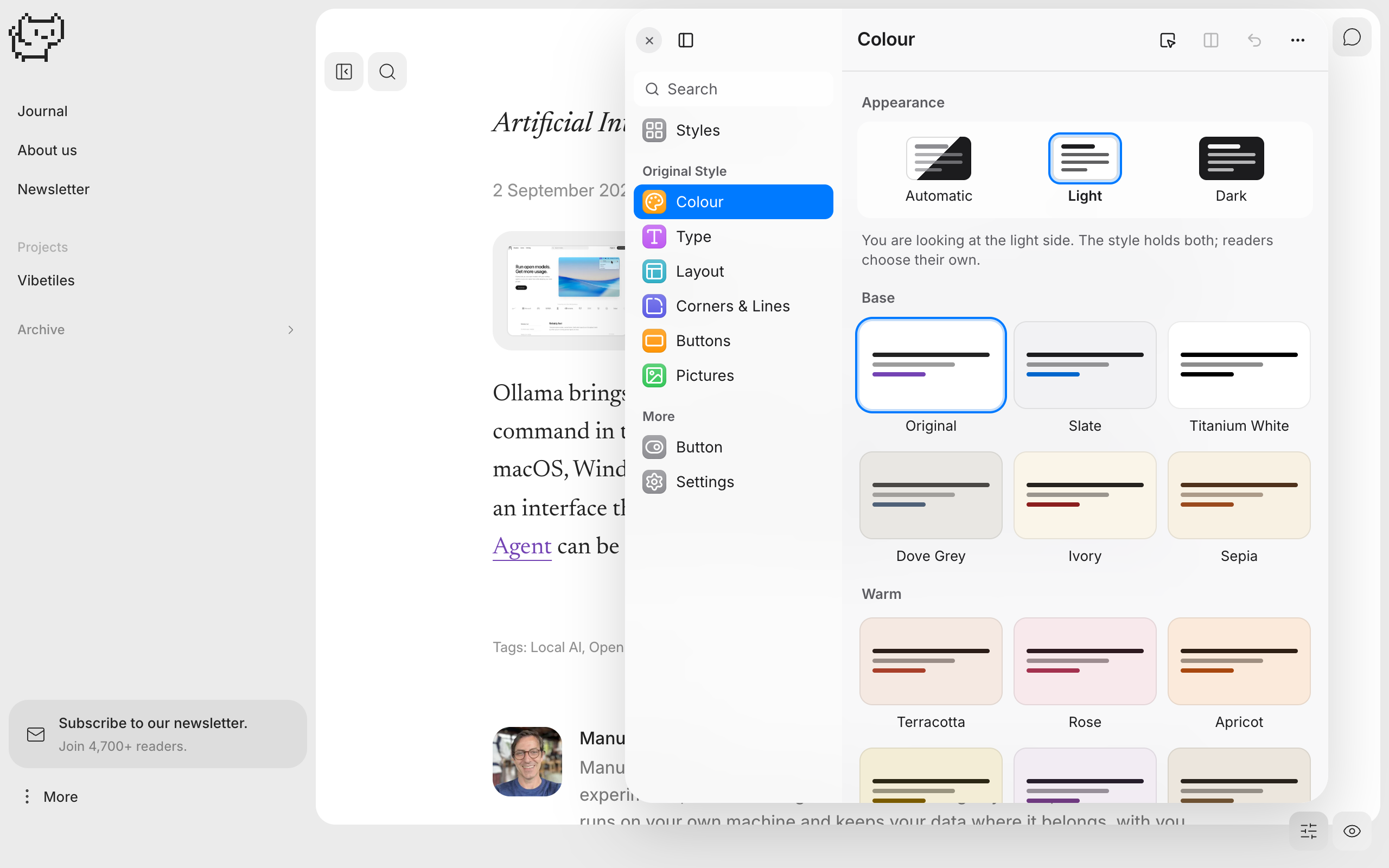Toggle the eye preview icon
This screenshot has width=1389, height=868.
point(1352,831)
